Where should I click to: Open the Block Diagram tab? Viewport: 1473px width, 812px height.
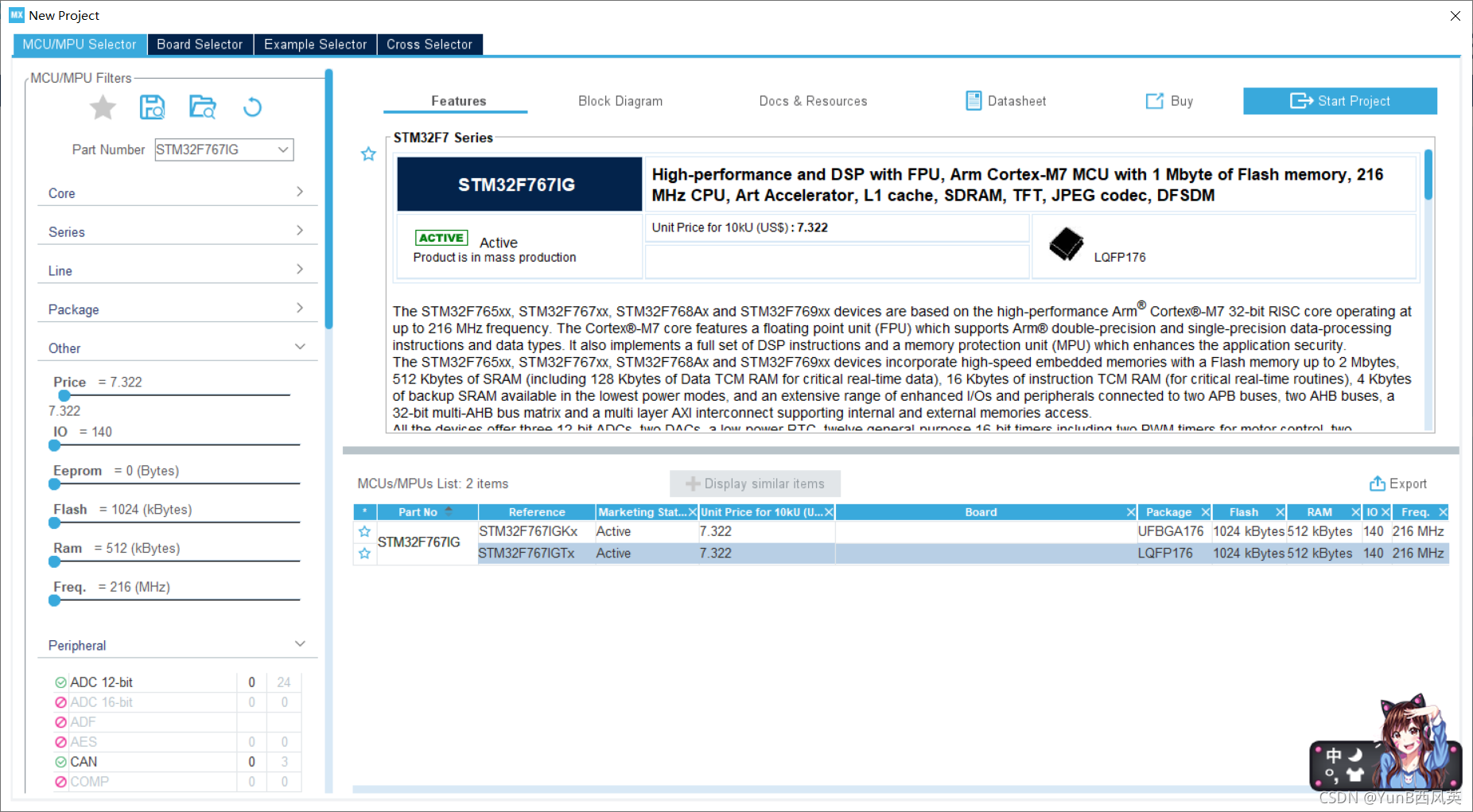[620, 101]
